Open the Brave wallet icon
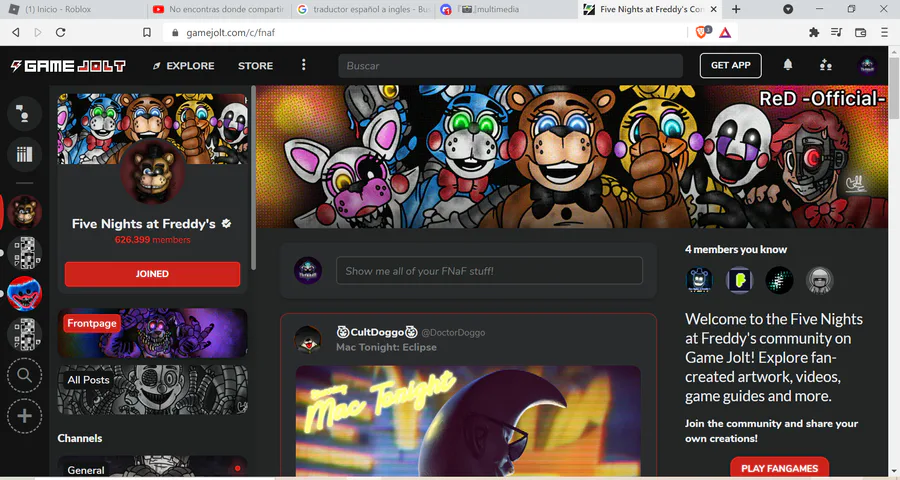The image size is (900, 480). click(860, 33)
